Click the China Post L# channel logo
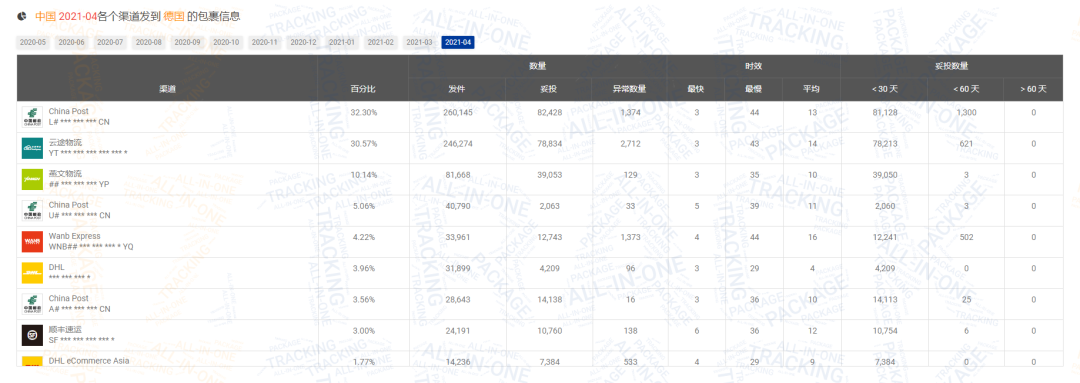 [x=32, y=116]
